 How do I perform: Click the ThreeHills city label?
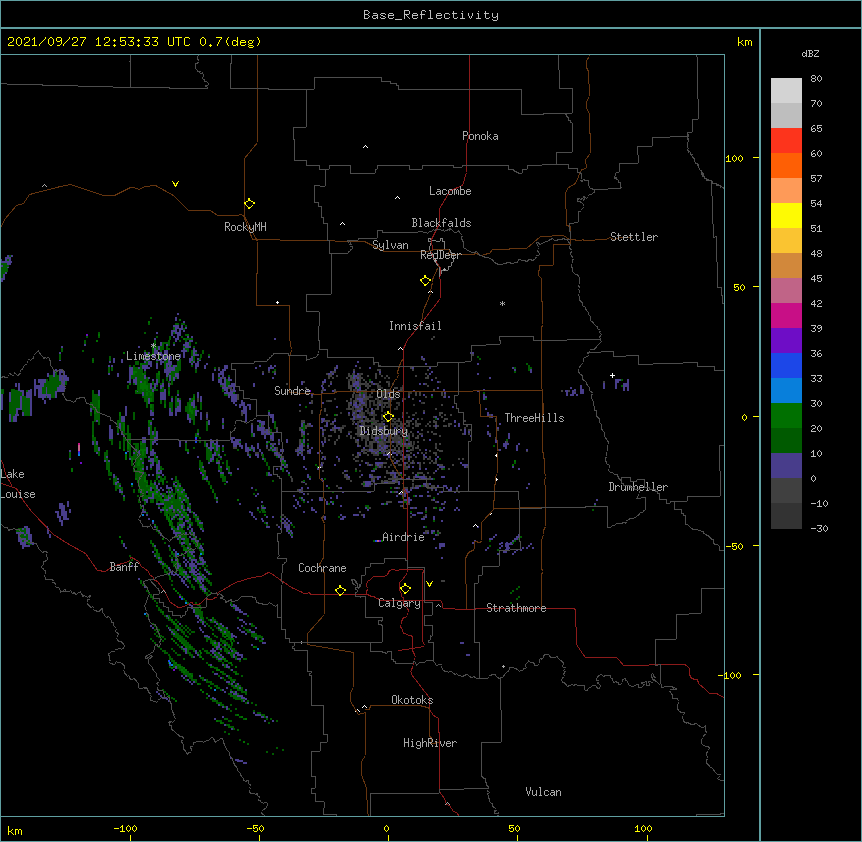534,418
